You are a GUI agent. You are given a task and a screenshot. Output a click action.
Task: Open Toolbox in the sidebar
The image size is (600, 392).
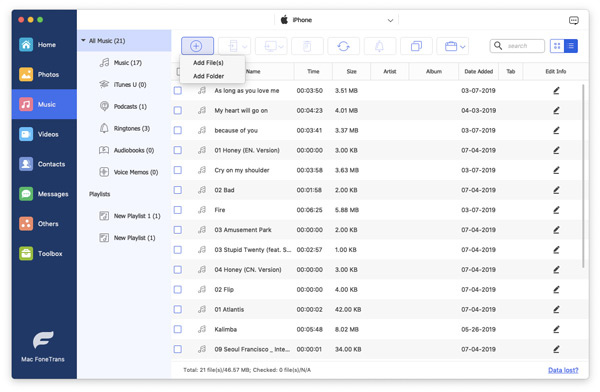pos(44,253)
